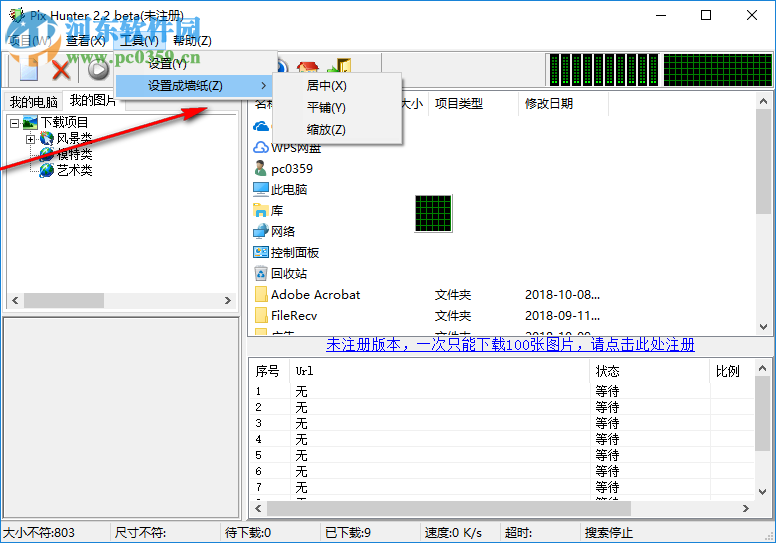The image size is (776, 543).
Task: Click down arrow of file list scrollbar
Action: click(x=763, y=327)
